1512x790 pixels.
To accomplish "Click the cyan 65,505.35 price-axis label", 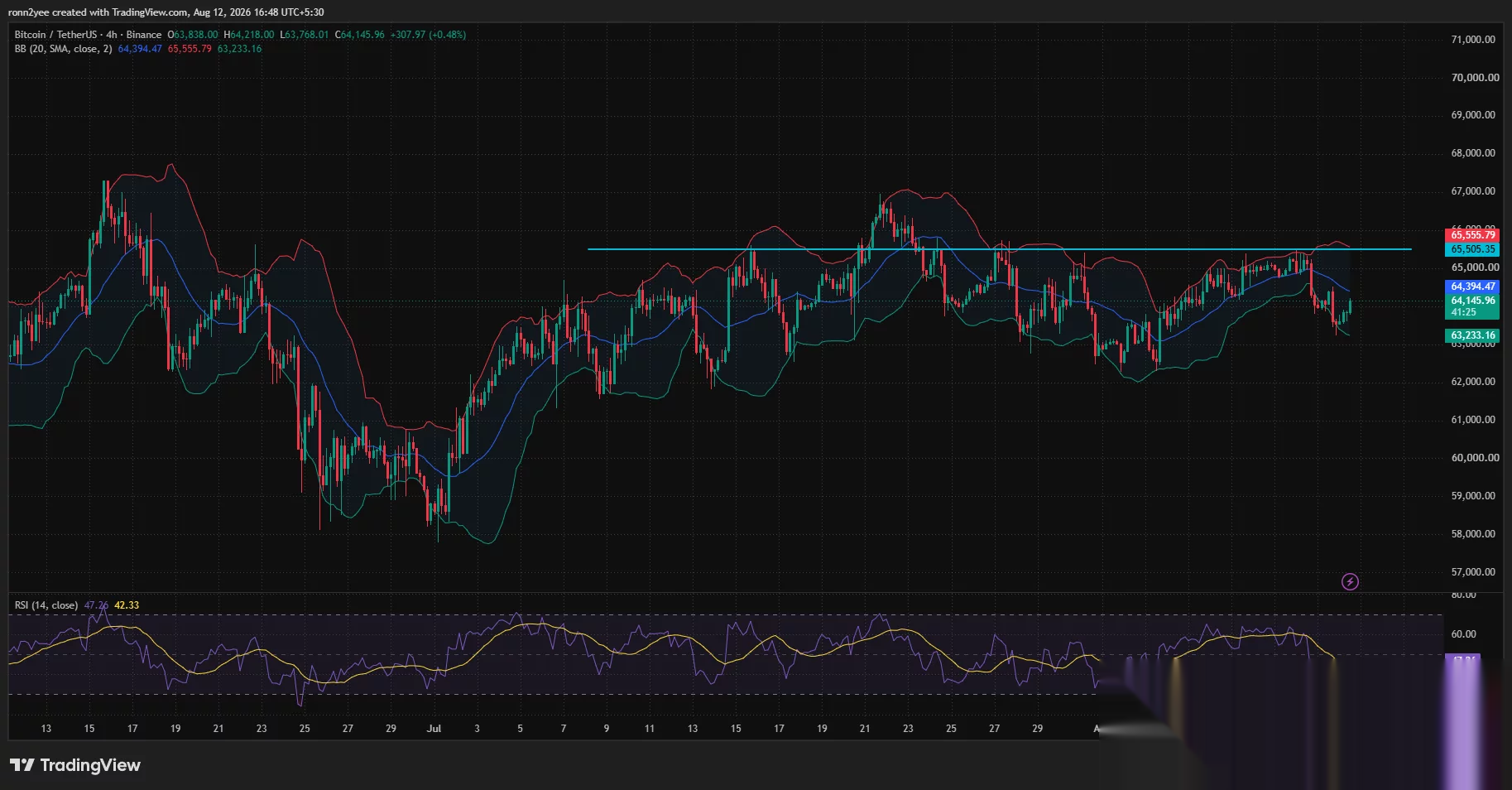I will 1472,249.
